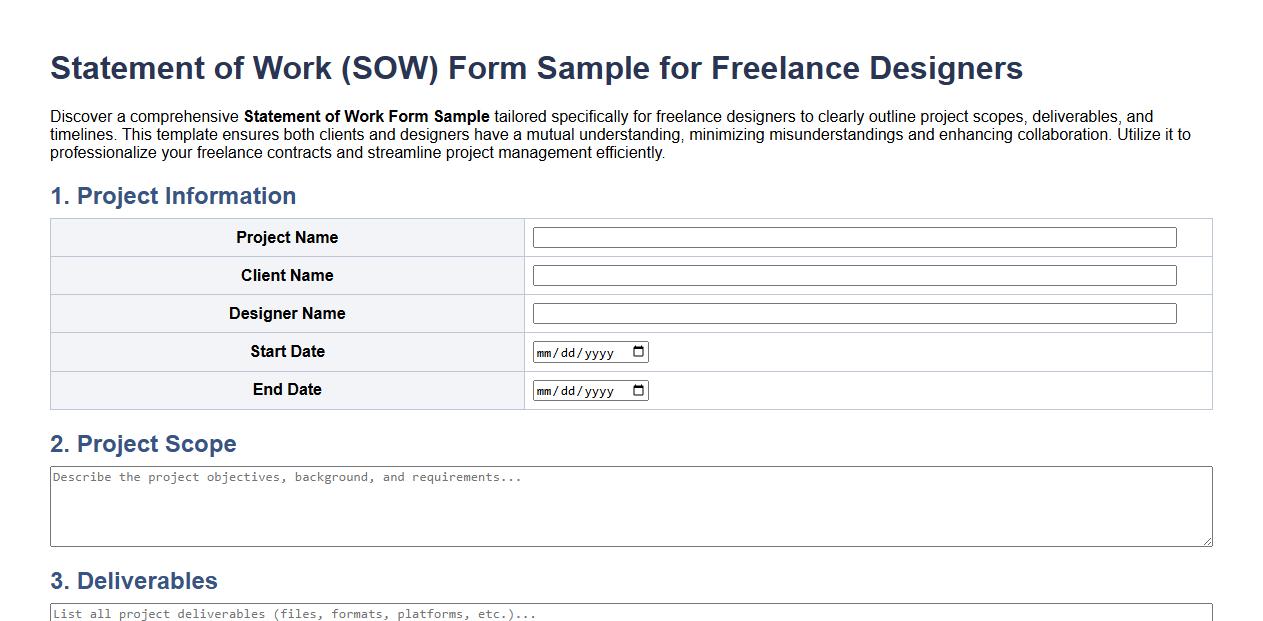Open the Start Date calendar picker icon
The width and height of the screenshot is (1263, 621).
639,351
